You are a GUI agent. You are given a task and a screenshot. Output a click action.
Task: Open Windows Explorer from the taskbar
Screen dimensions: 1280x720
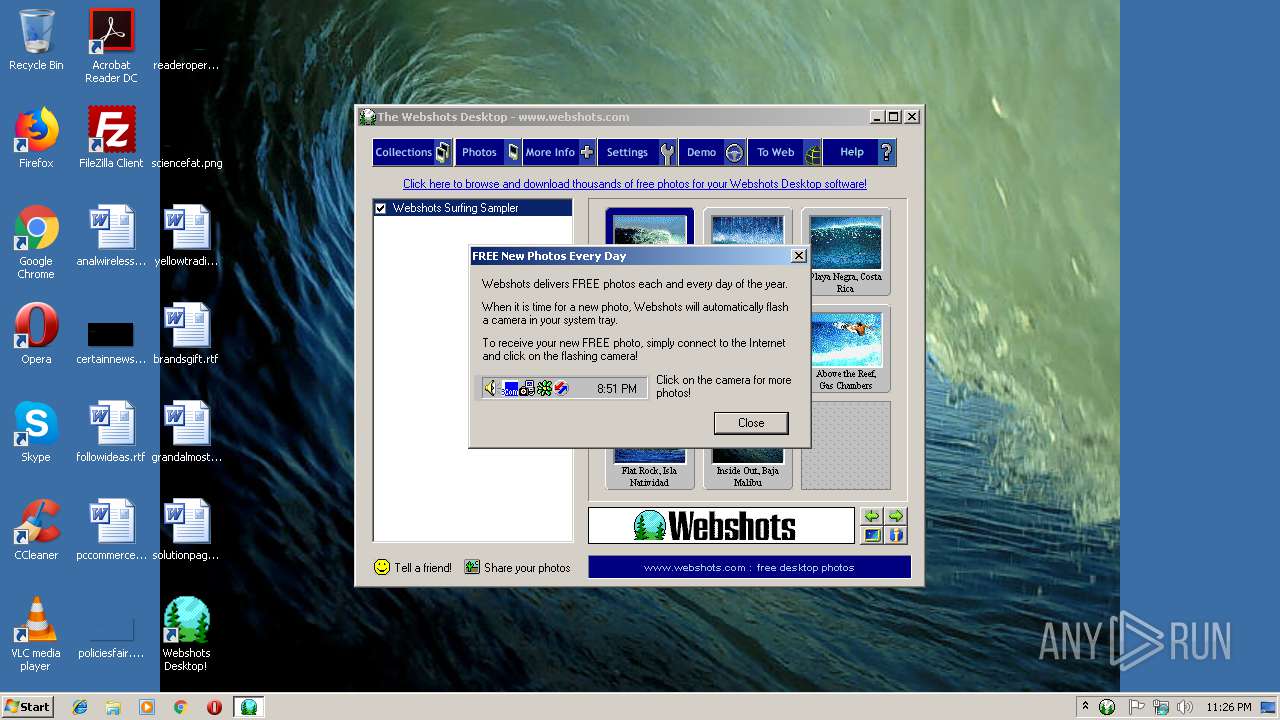coord(113,707)
